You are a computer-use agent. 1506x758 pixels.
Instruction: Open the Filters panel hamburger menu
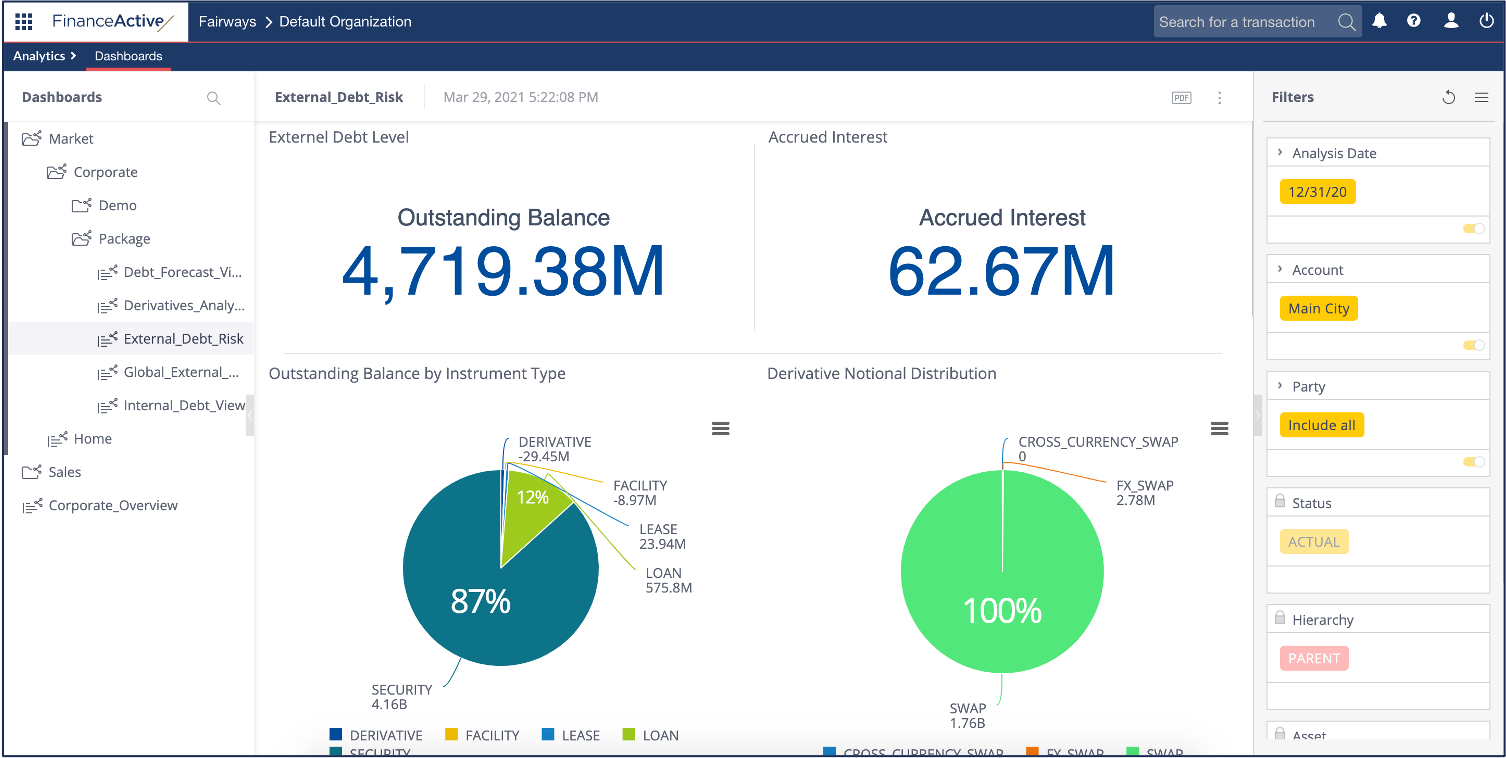pos(1482,98)
